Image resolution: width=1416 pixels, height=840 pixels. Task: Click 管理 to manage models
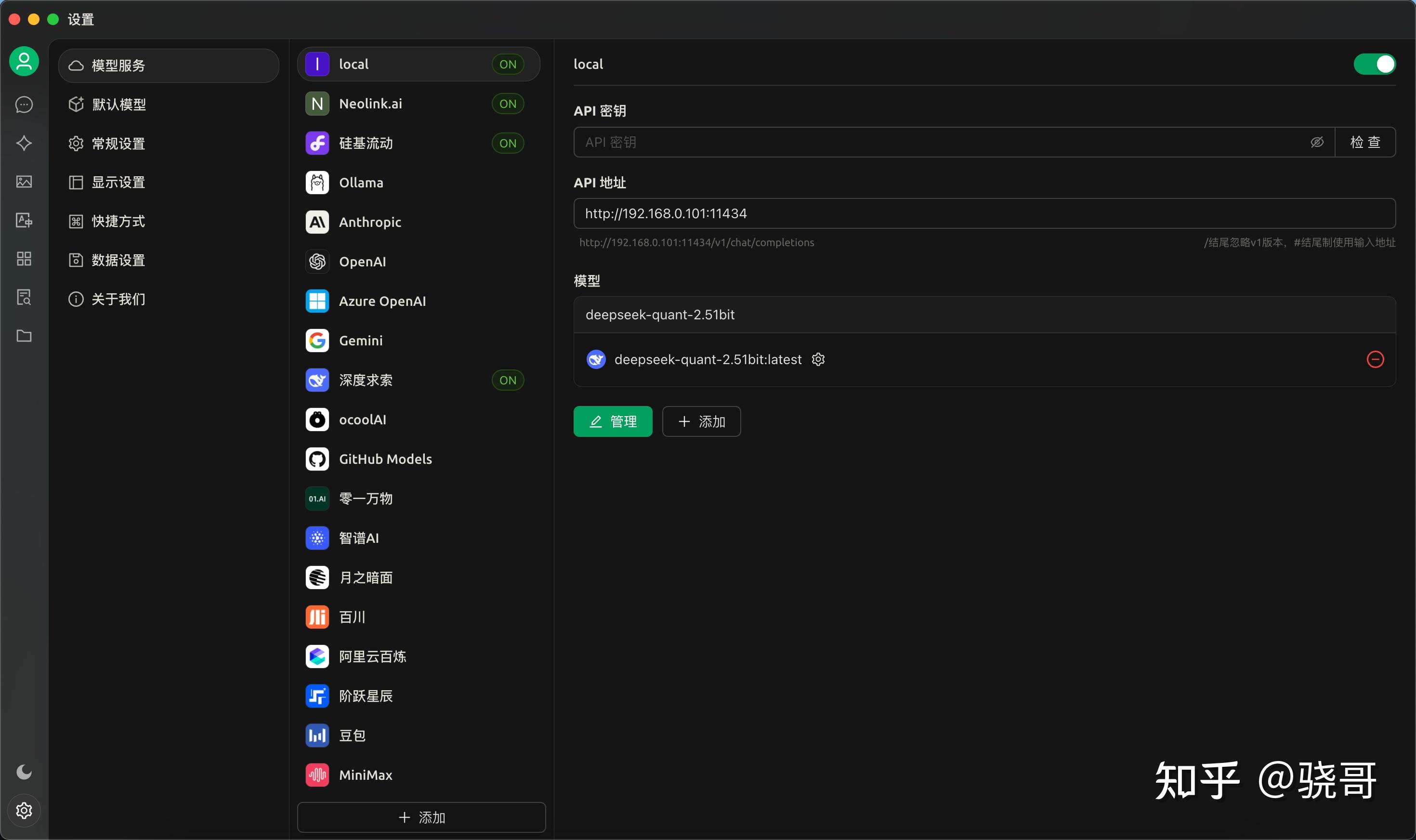point(612,421)
